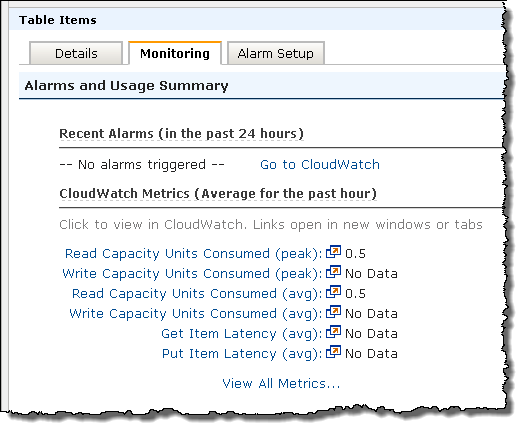Select the Monitoring tab
Screen dimensions: 524x430
[x=175, y=53]
